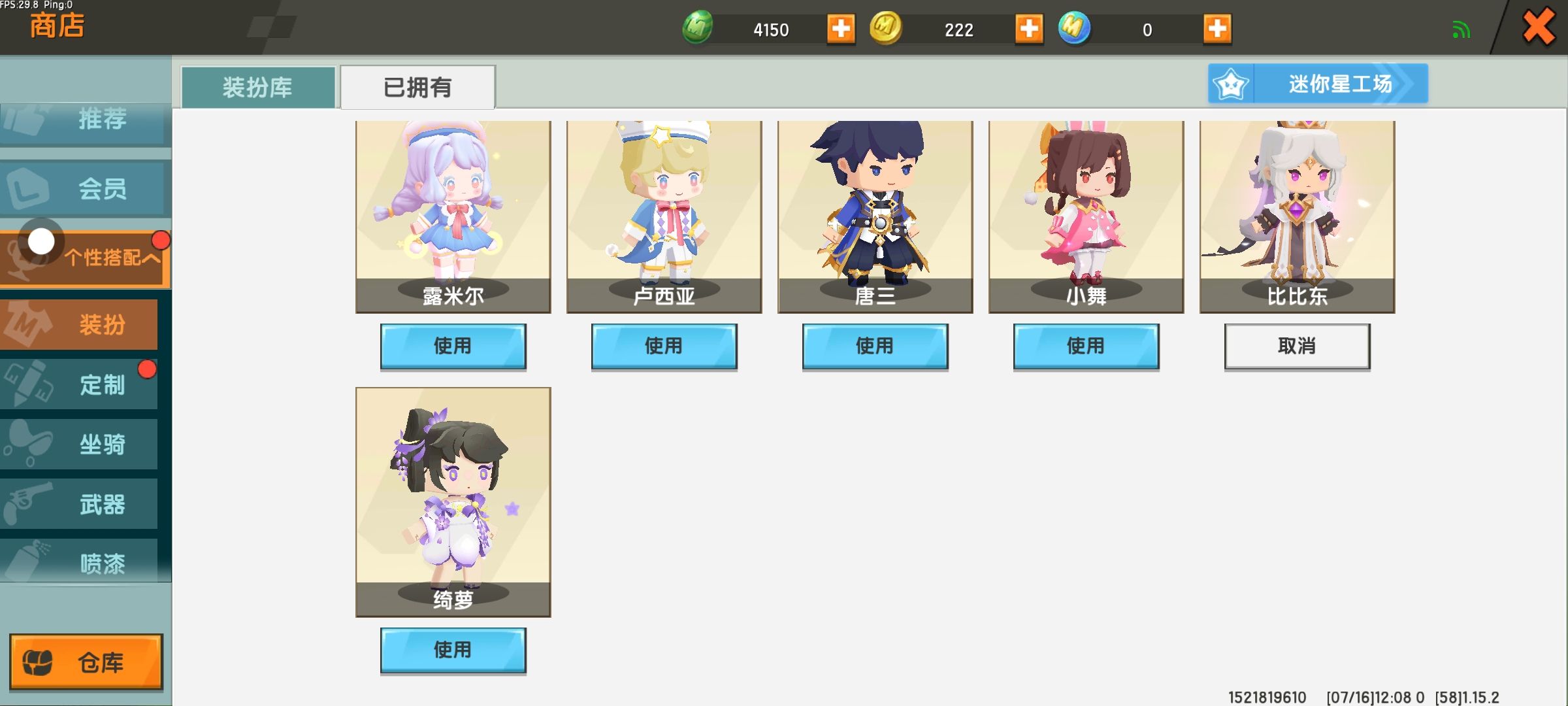The width and height of the screenshot is (1568, 706).
Task: Use the 露米尔 costume
Action: [x=453, y=346]
